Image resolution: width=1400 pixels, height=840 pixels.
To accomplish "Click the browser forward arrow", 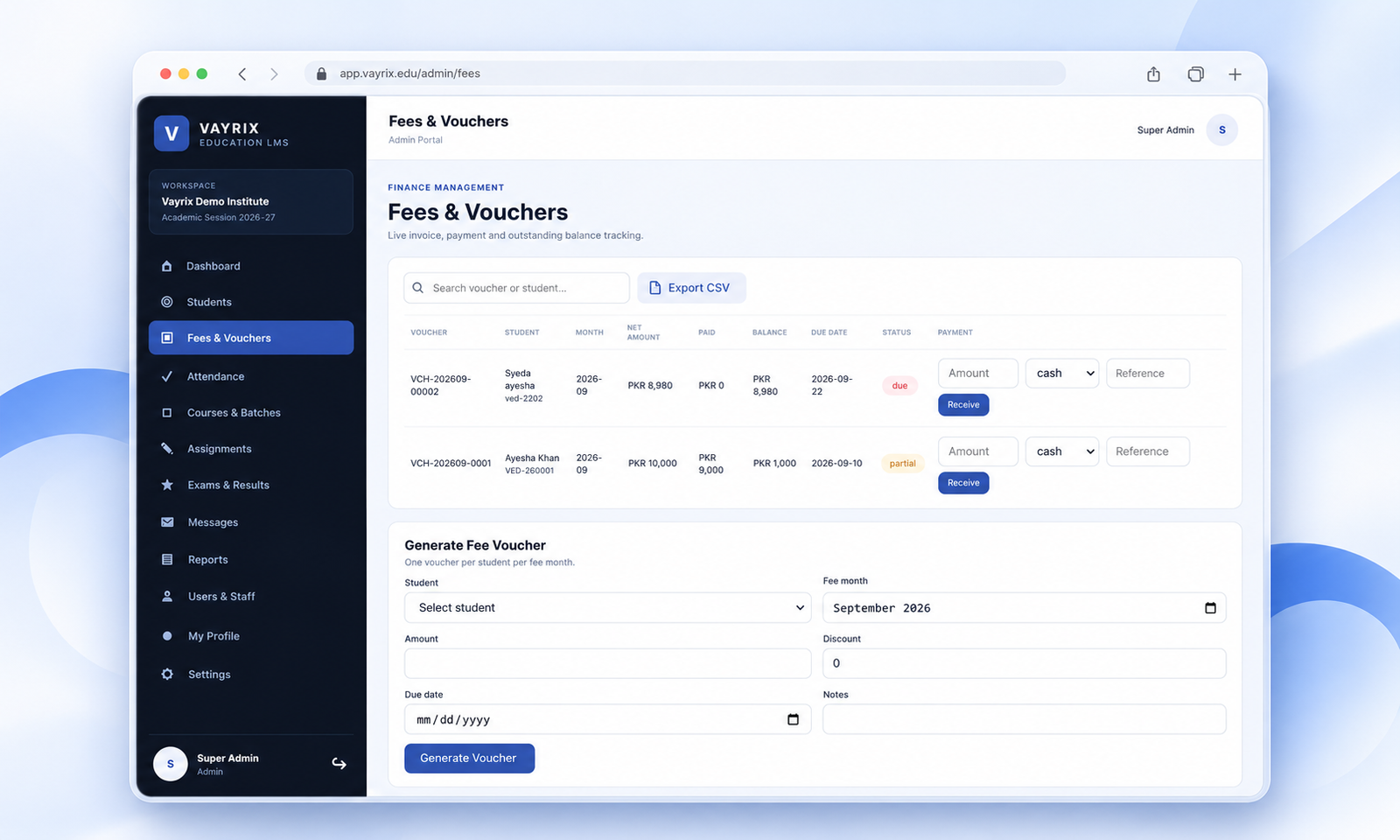I will click(x=274, y=74).
